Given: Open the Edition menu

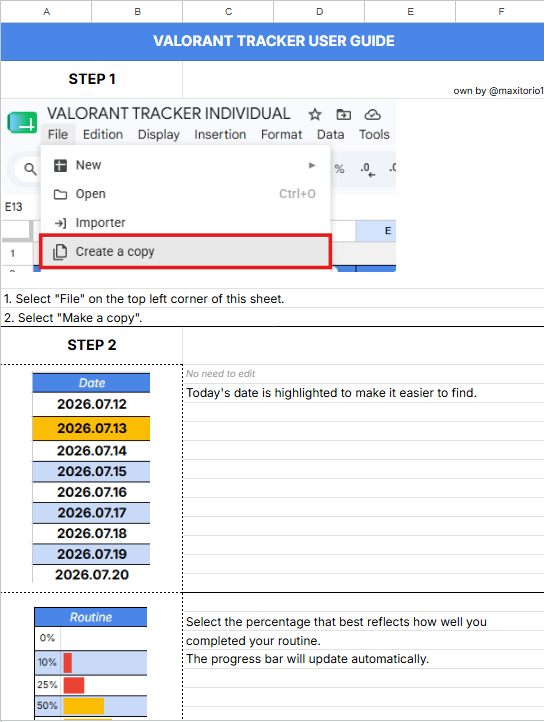Looking at the screenshot, I should coord(103,134).
